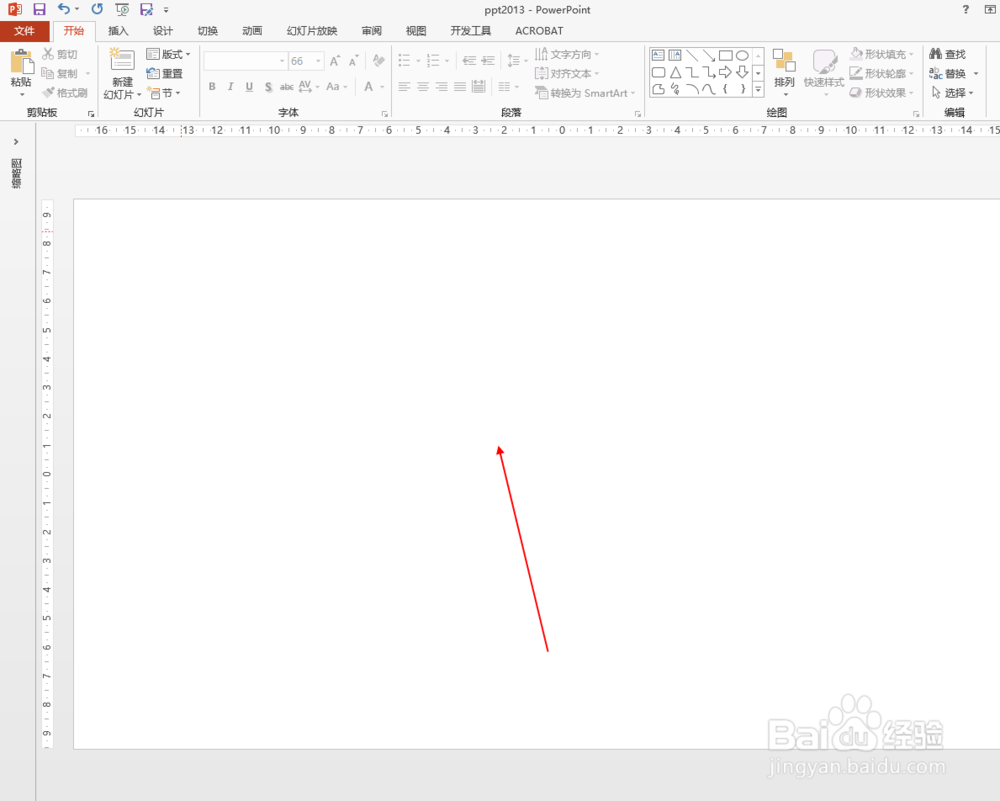
Task: Align text left
Action: pyautogui.click(x=404, y=87)
